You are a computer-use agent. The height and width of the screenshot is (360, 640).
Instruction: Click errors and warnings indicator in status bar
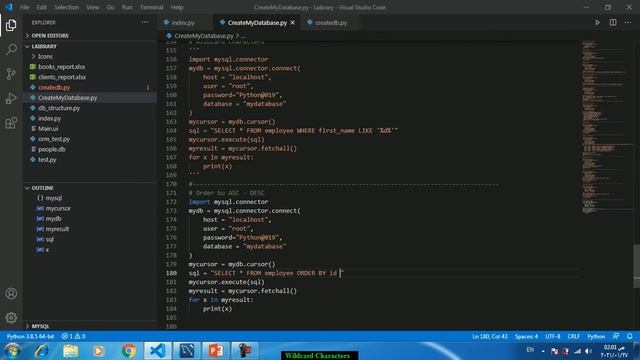(x=73, y=336)
